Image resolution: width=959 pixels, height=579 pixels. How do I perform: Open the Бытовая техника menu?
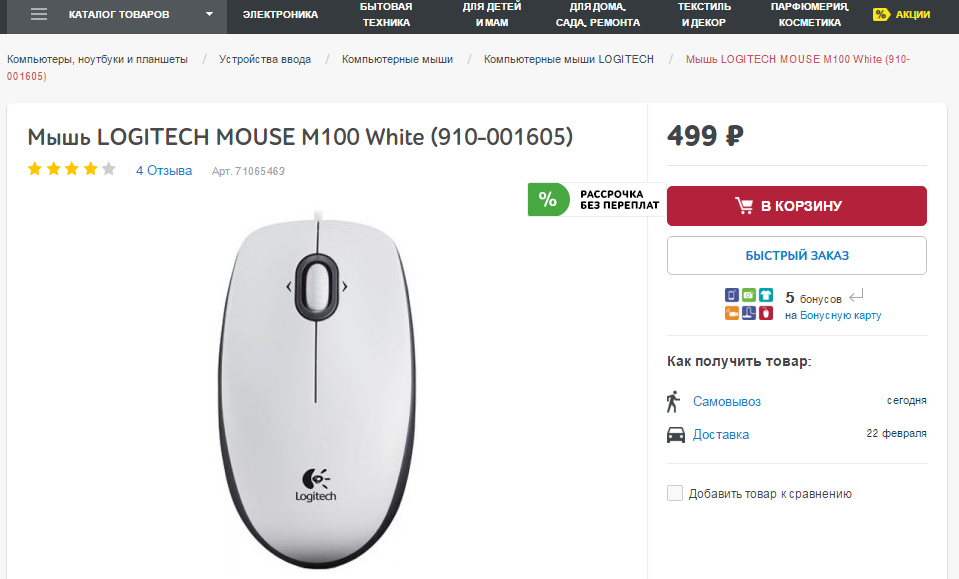[x=386, y=14]
